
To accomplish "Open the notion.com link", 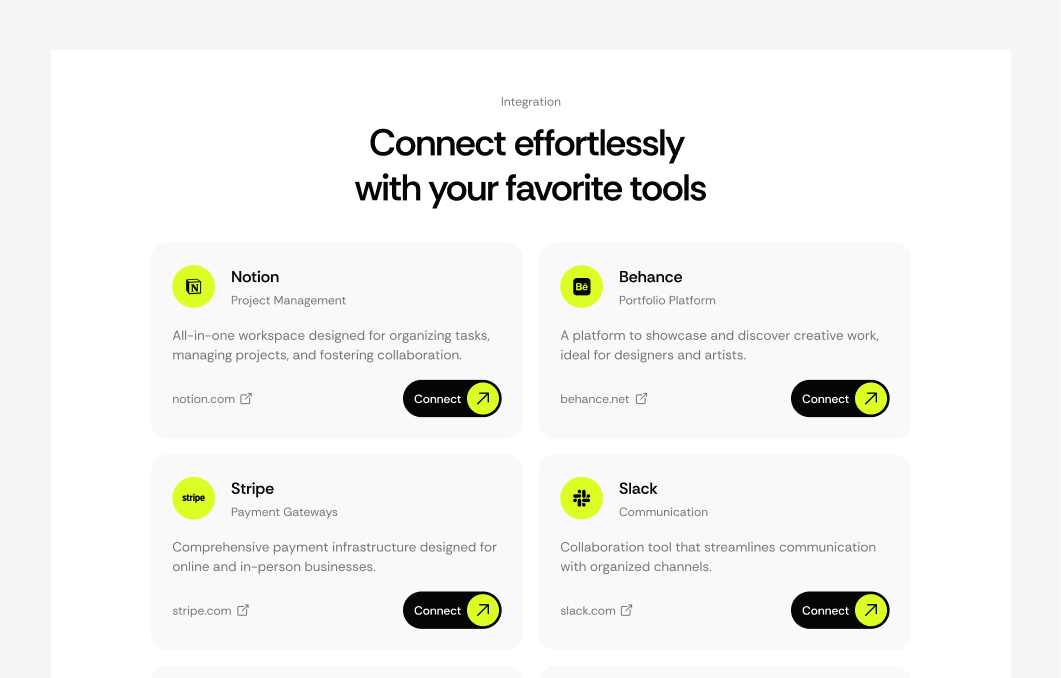I will click(x=203, y=398).
